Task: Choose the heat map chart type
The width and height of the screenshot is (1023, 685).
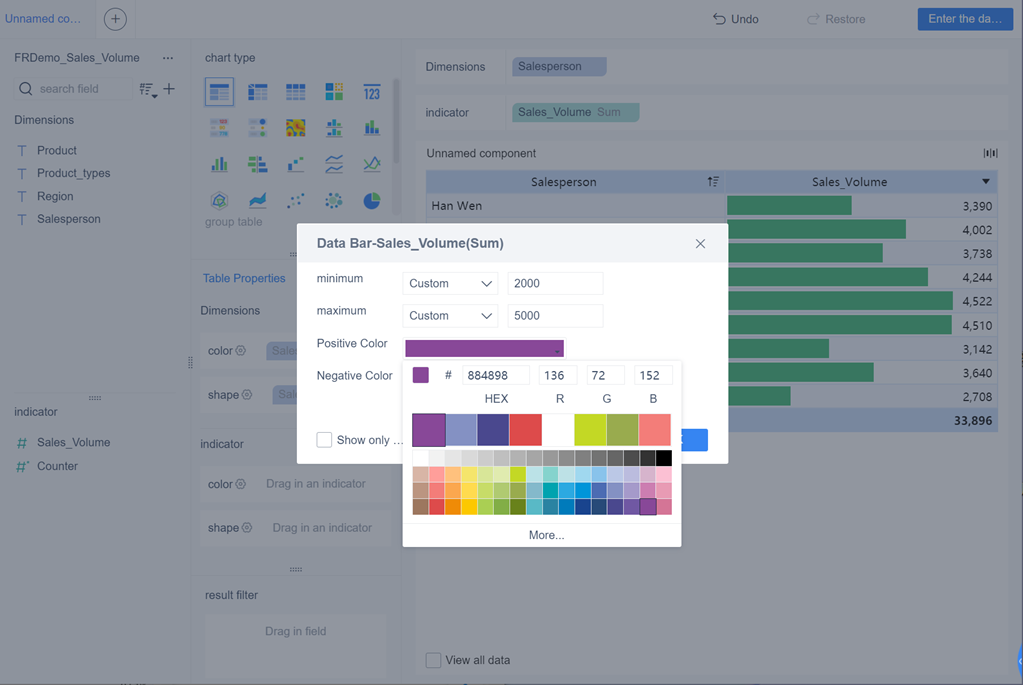Action: point(296,128)
